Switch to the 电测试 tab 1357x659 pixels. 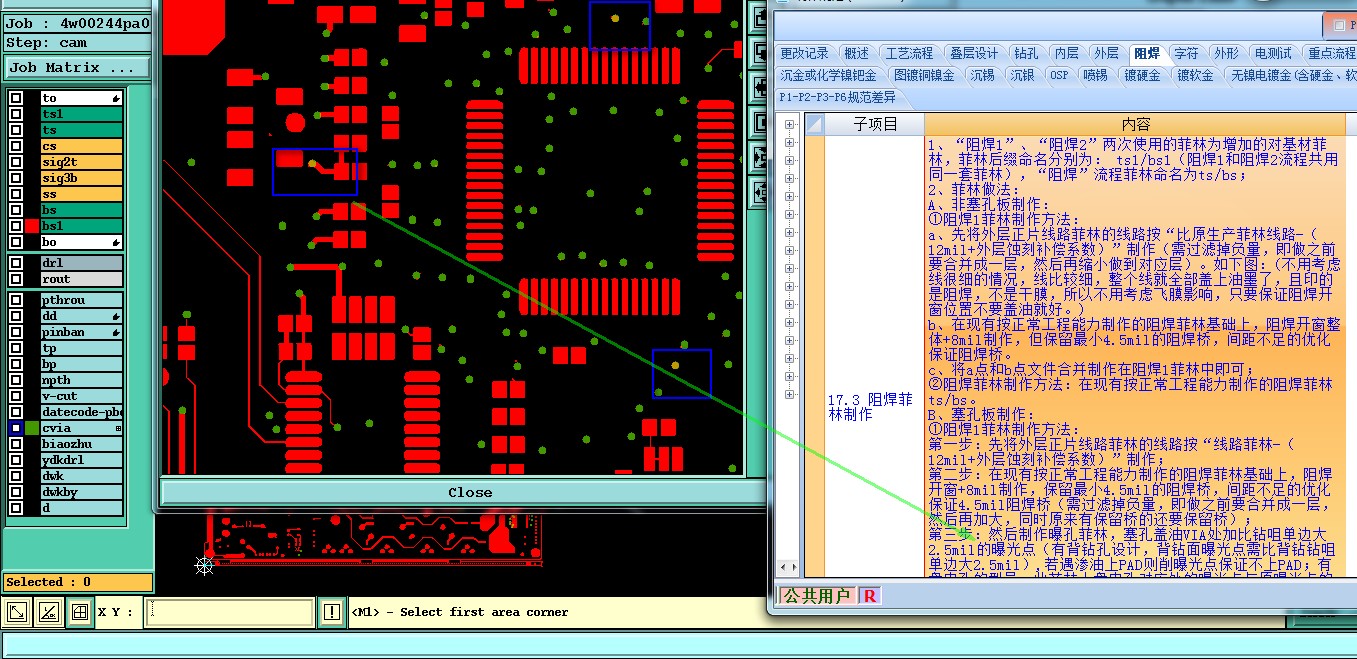(x=1273, y=53)
